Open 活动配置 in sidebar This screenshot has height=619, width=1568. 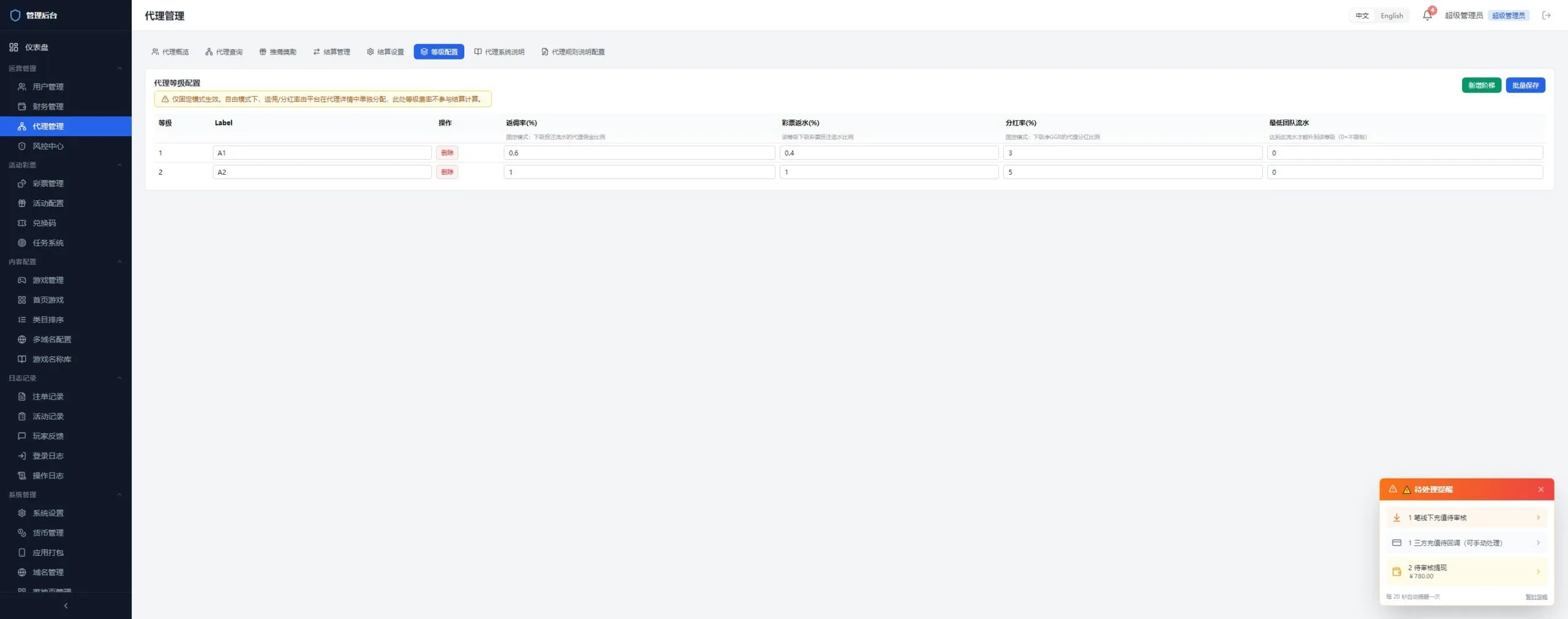[x=66, y=203]
